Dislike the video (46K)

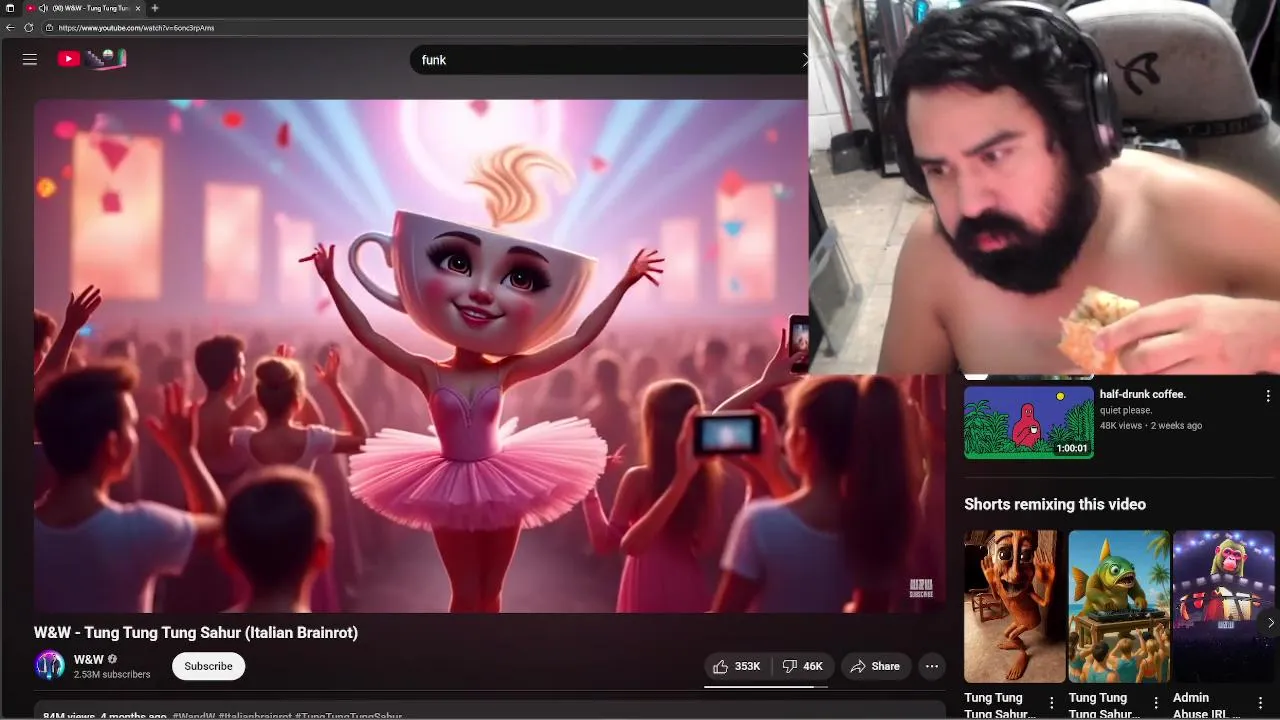pyautogui.click(x=803, y=666)
